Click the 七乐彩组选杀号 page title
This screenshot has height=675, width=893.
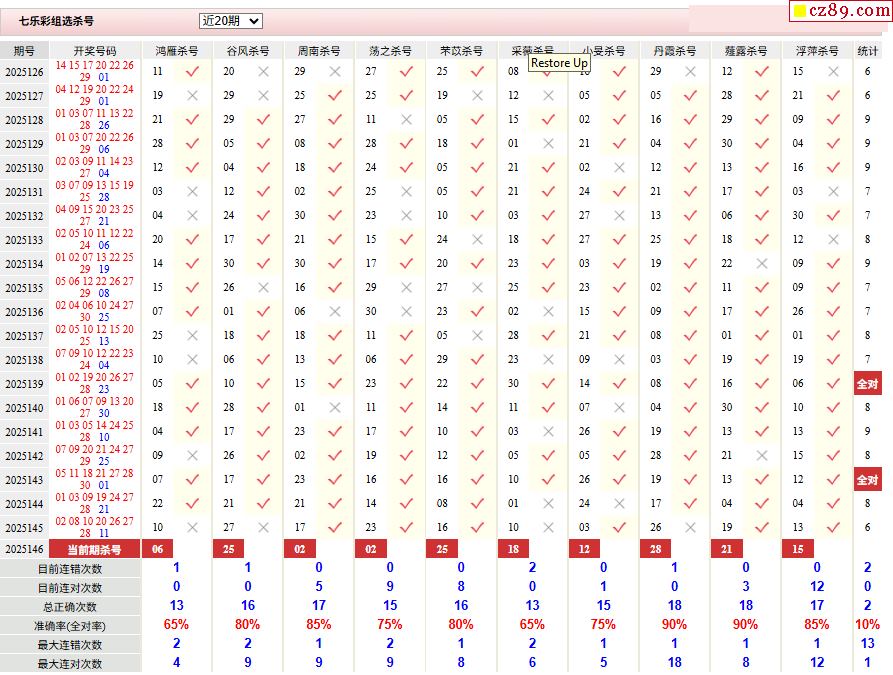click(56, 21)
